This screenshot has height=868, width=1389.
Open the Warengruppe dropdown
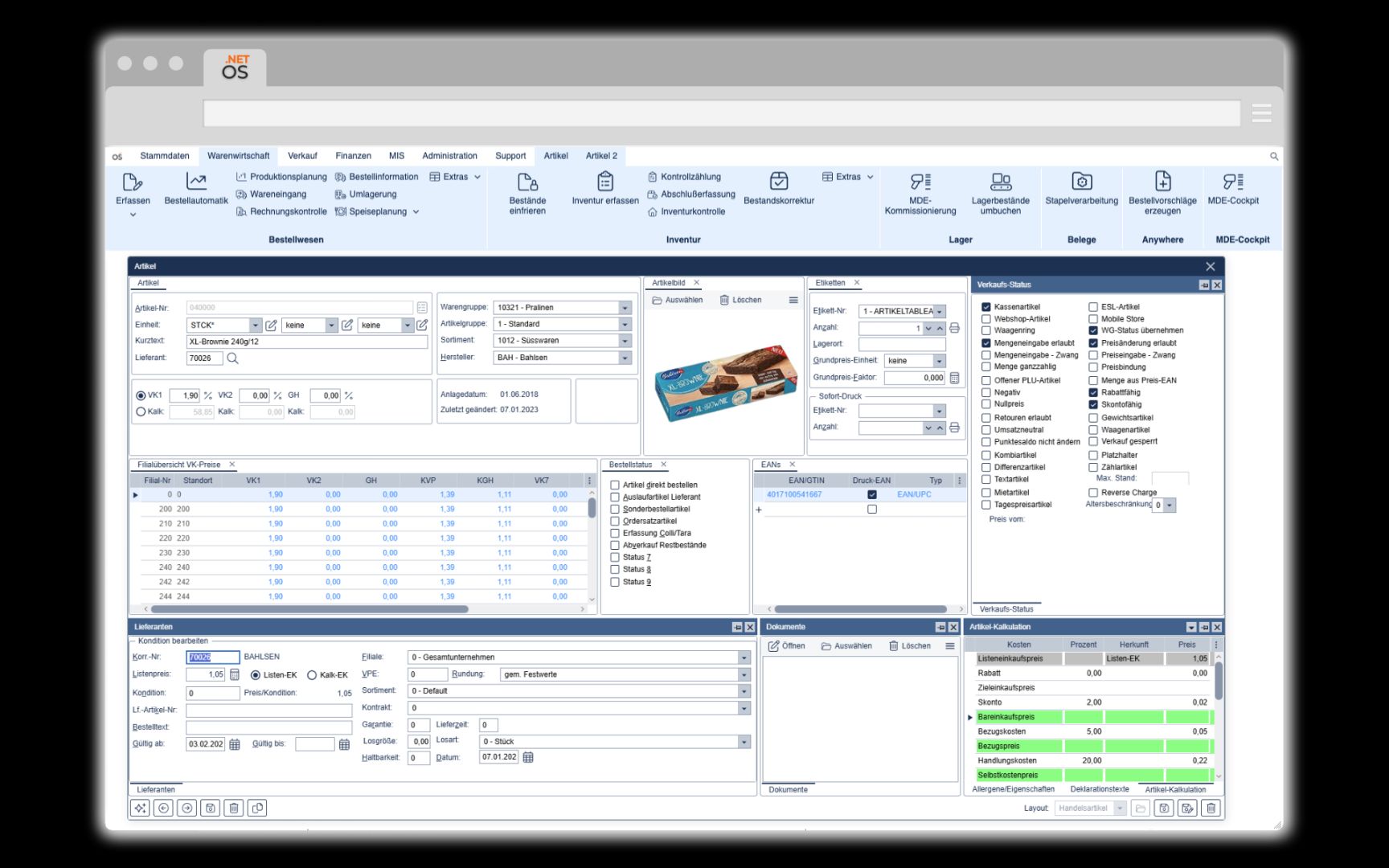625,307
